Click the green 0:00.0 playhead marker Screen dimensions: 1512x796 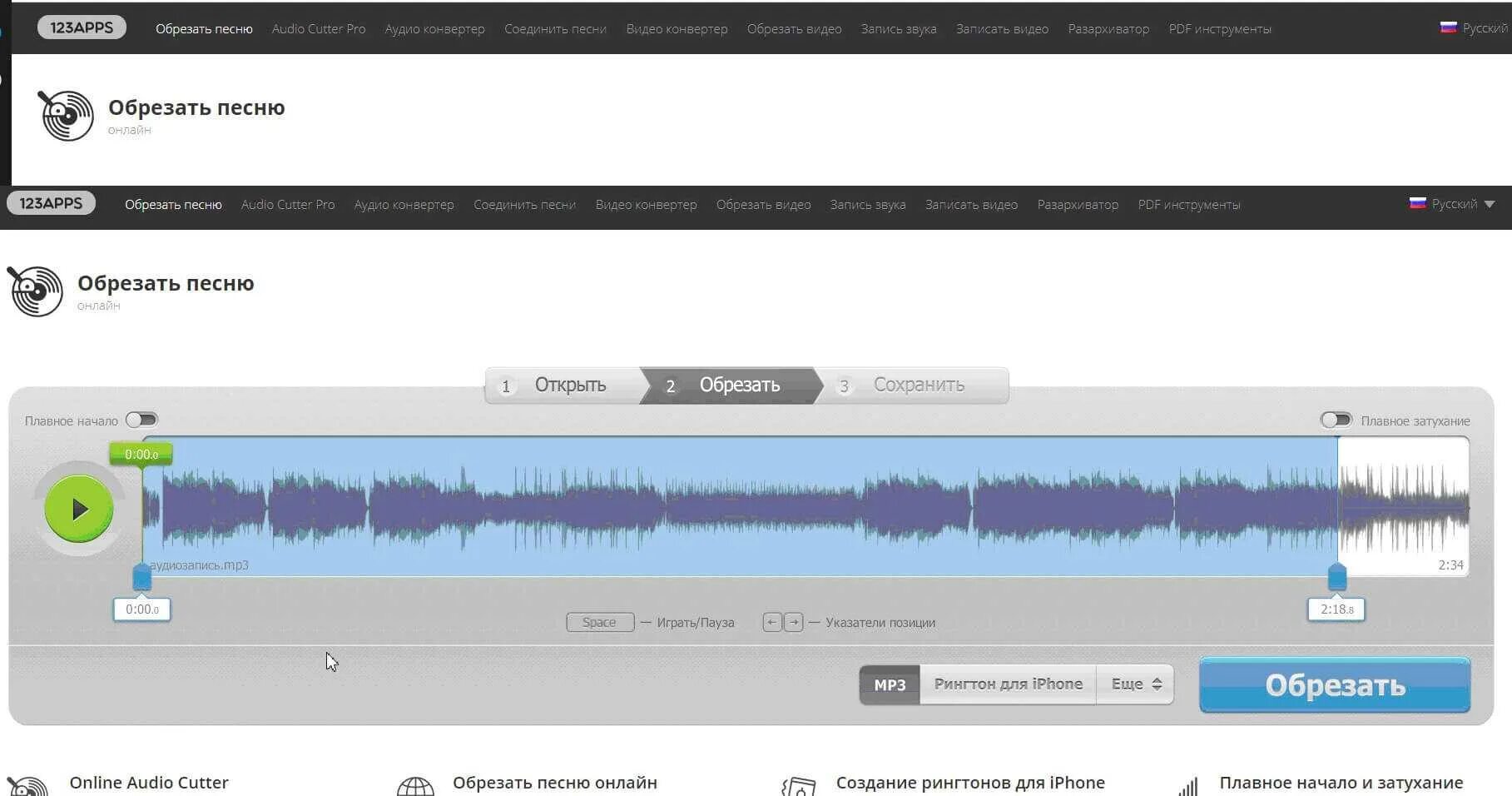[x=141, y=454]
